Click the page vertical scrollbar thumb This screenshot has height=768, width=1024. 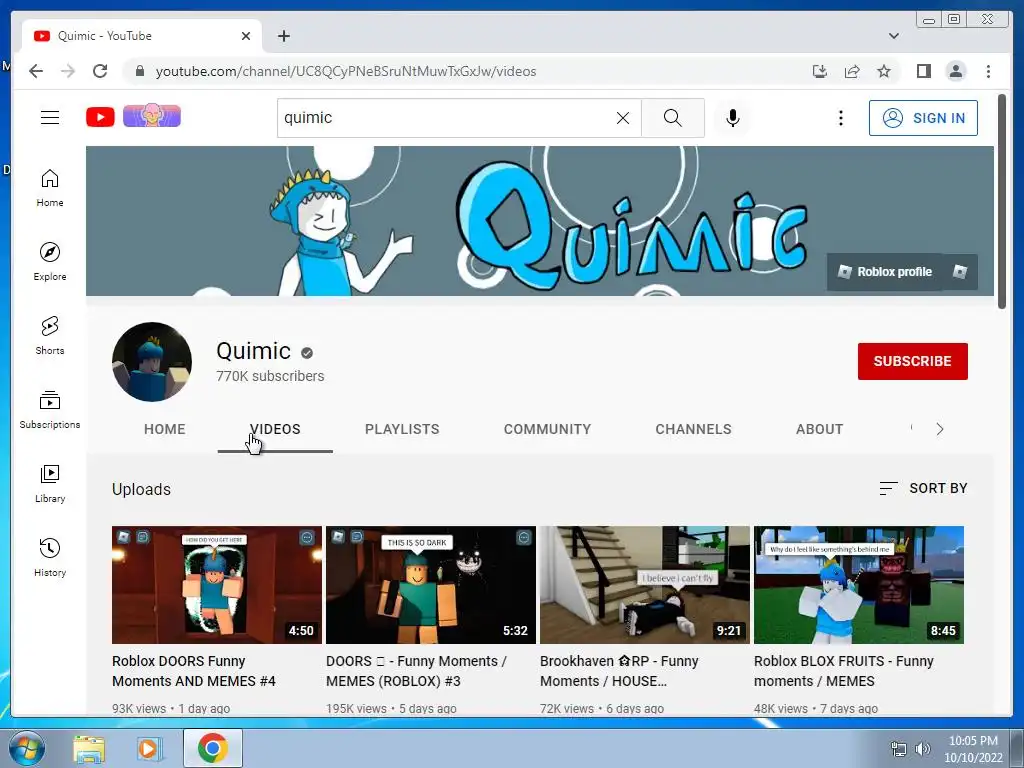point(1002,201)
